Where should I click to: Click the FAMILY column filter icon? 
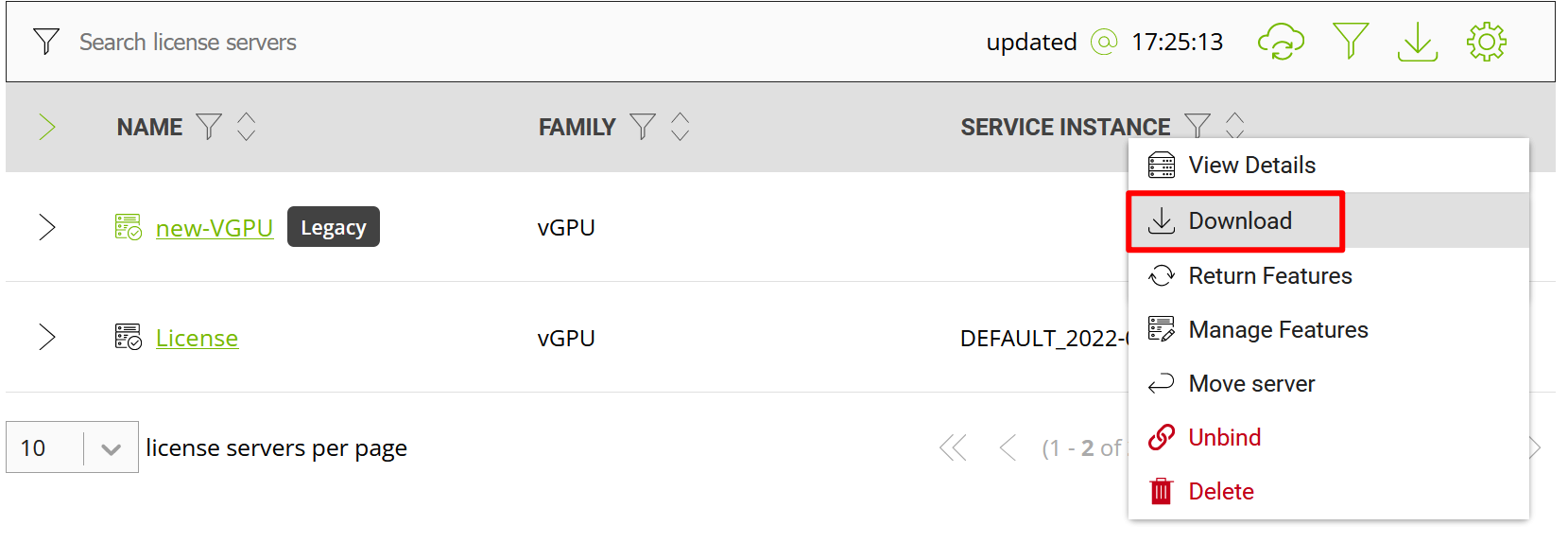tap(643, 126)
